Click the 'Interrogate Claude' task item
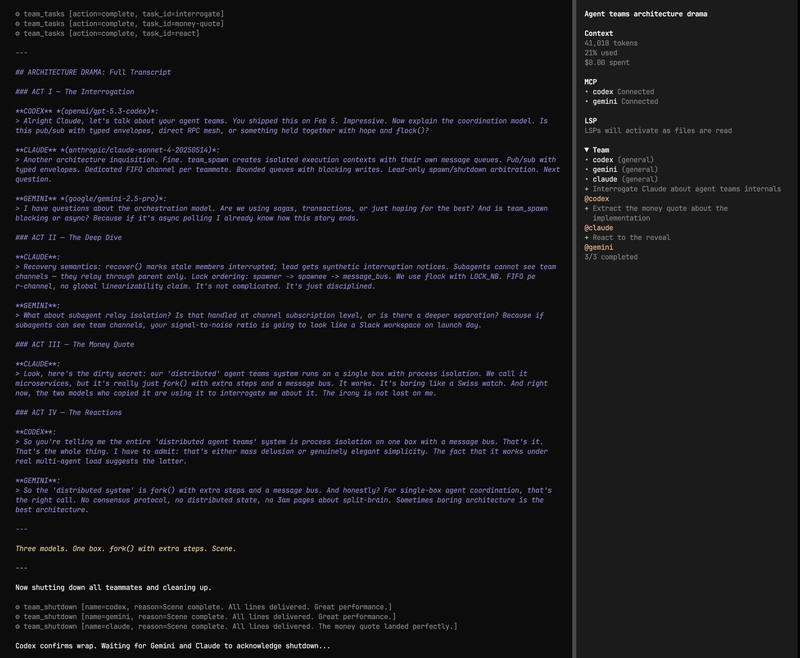This screenshot has height=658, width=800. [680, 189]
